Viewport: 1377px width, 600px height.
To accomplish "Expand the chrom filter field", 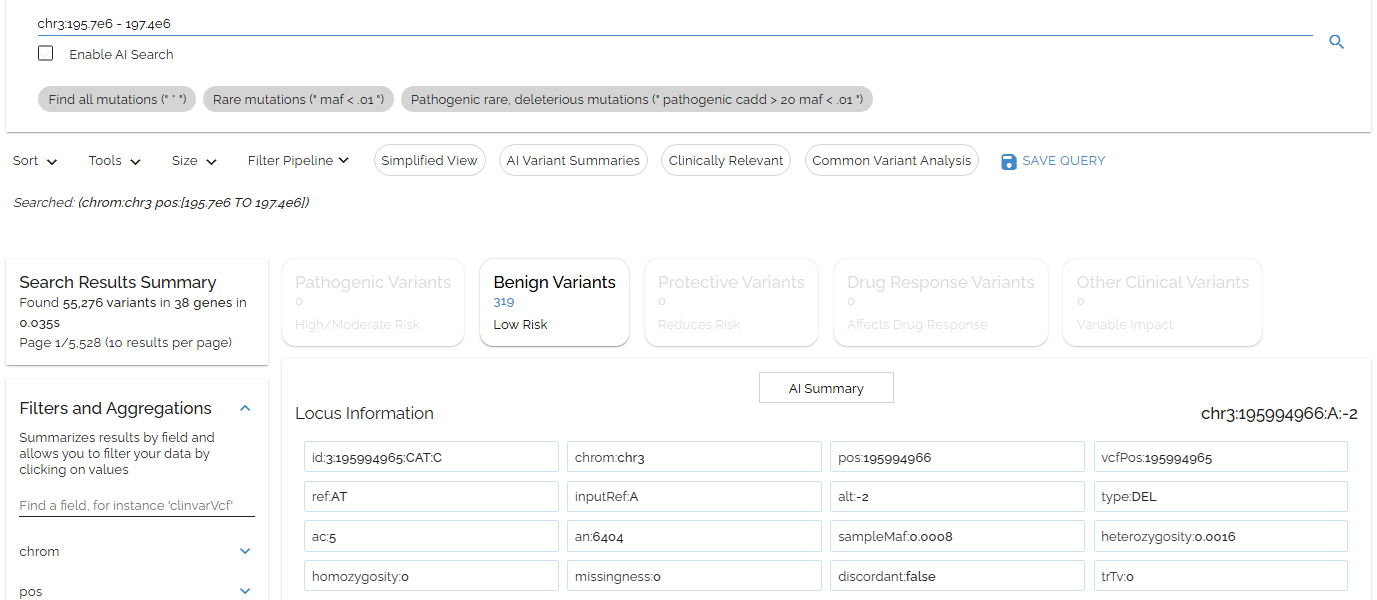I will (x=245, y=551).
